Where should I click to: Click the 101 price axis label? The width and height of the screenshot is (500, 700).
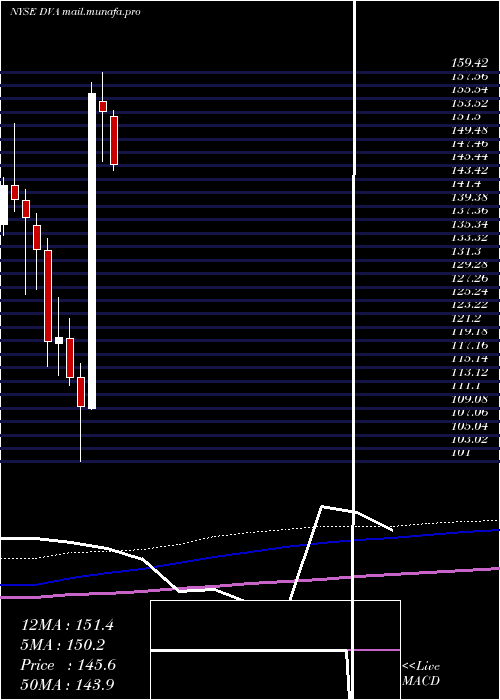click(x=461, y=453)
